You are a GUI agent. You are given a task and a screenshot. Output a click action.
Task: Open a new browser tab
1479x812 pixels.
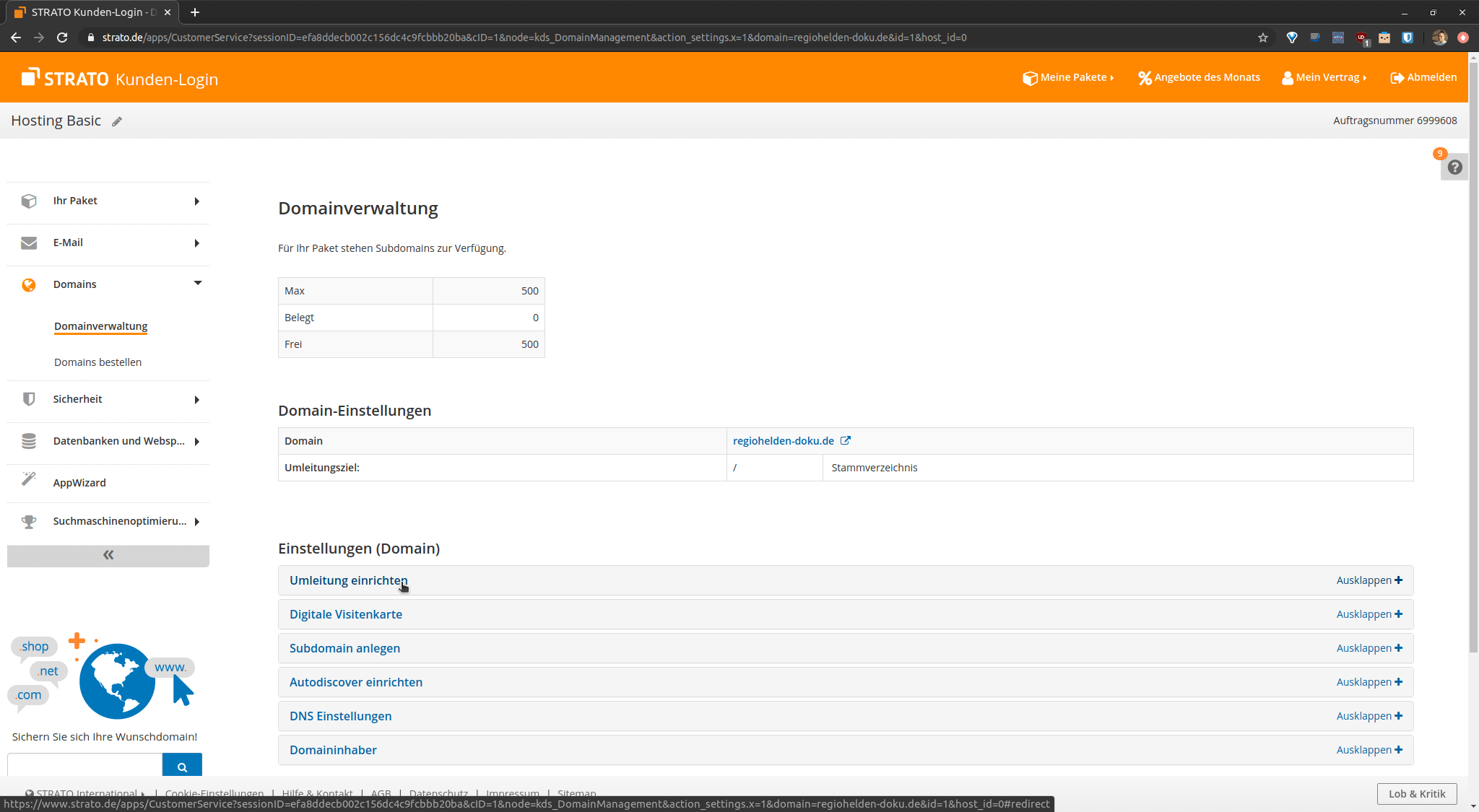[x=195, y=12]
